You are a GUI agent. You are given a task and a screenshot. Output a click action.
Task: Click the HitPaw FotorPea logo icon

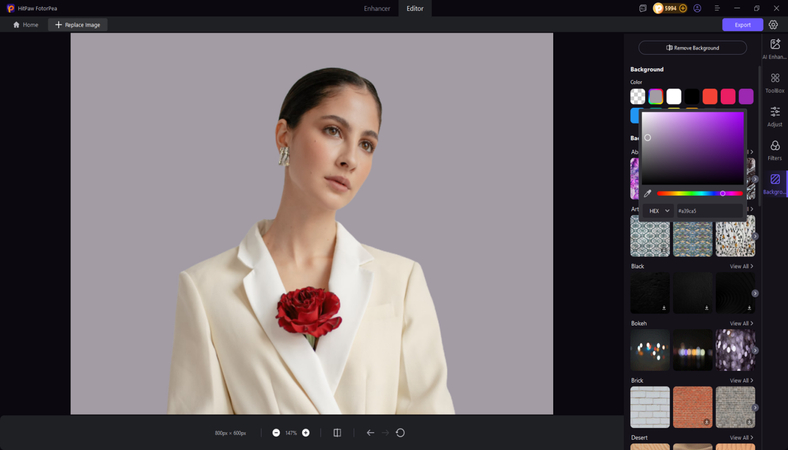(11, 9)
